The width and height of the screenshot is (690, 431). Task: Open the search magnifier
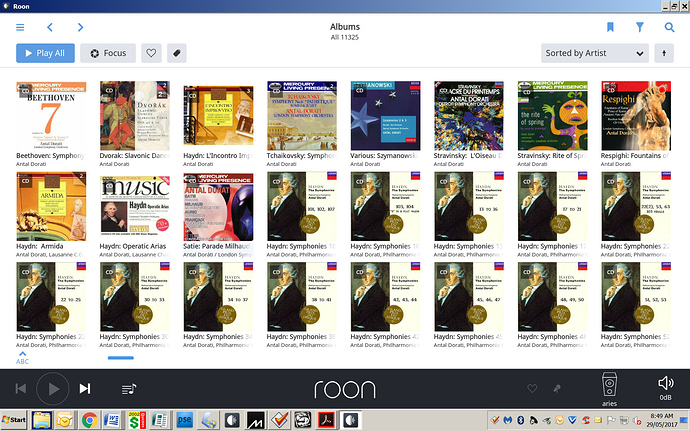(x=669, y=27)
